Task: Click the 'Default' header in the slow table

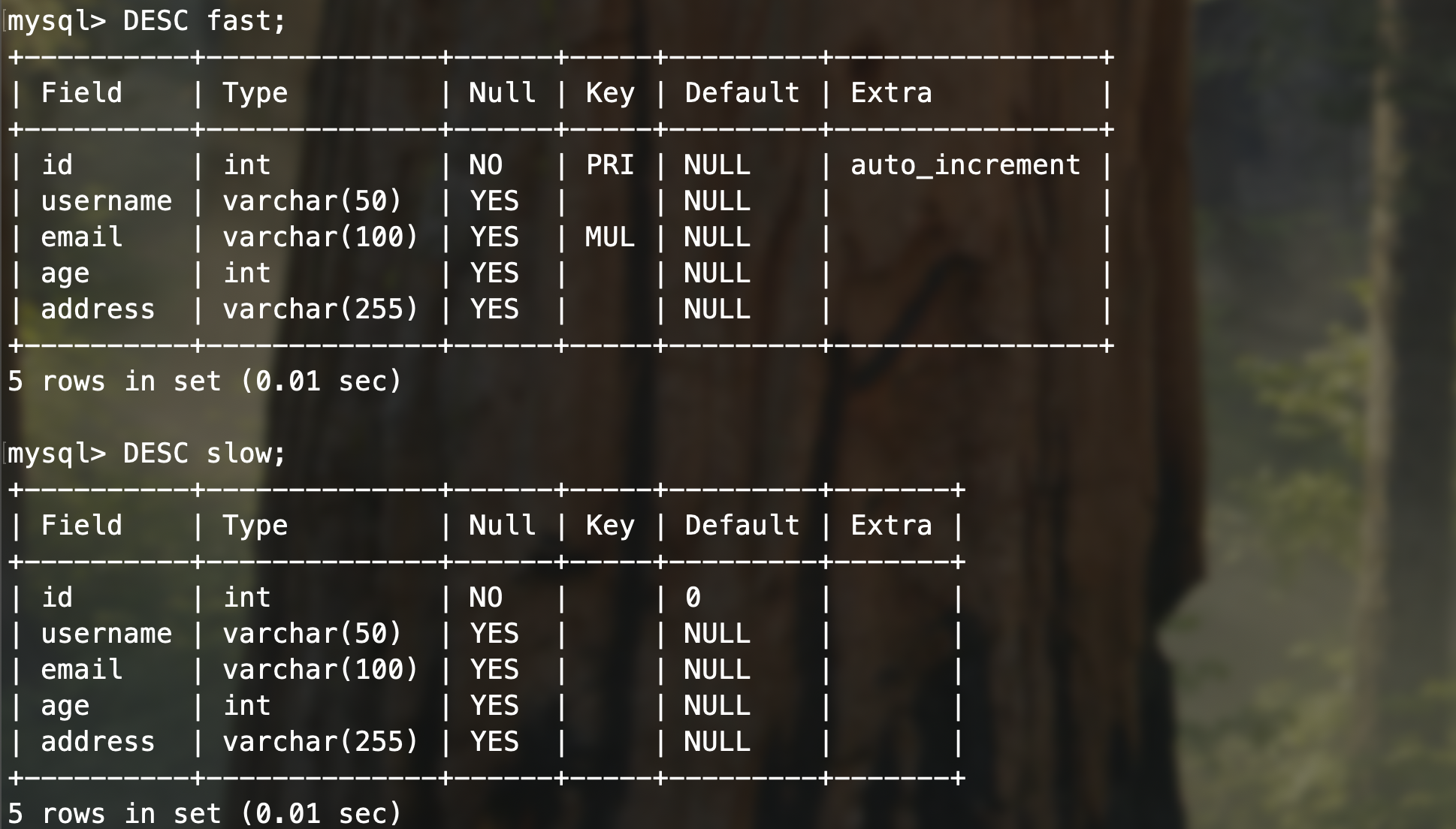Action: [x=742, y=526]
